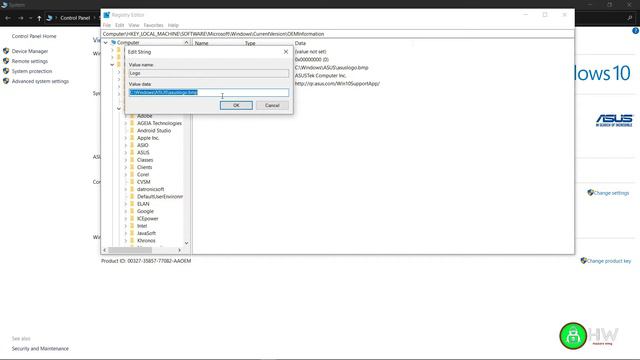
Task: Click the tree horizontal scroll right arrow
Action: [180, 250]
